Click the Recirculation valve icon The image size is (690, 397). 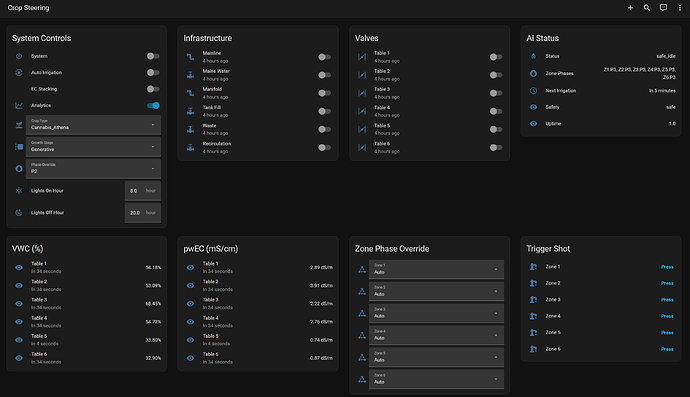pyautogui.click(x=190, y=147)
